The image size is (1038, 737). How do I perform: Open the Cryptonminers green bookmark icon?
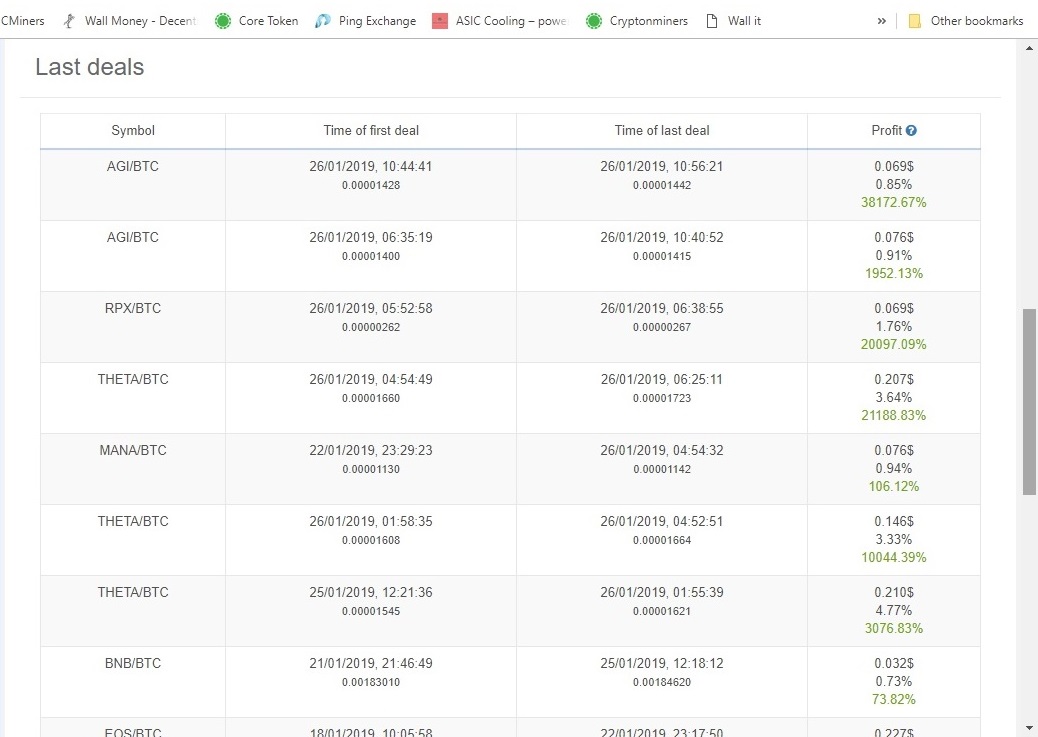[594, 21]
